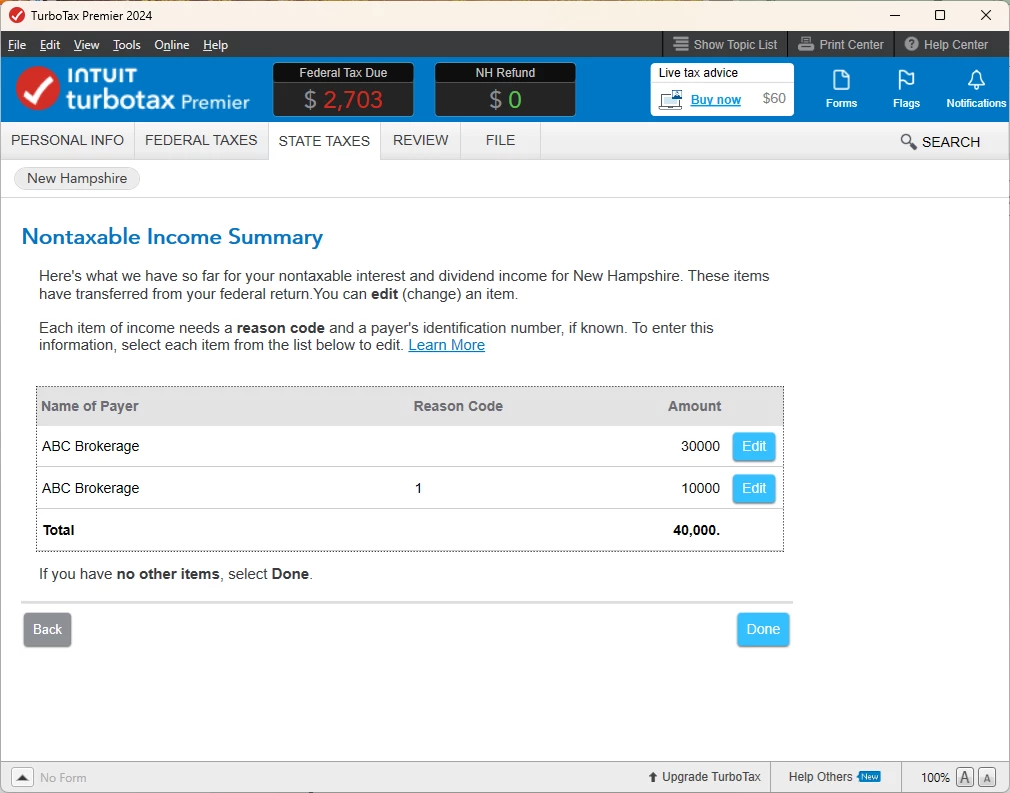Viewport: 1010px width, 793px height.
Task: Open the Help menu
Action: pyautogui.click(x=215, y=44)
